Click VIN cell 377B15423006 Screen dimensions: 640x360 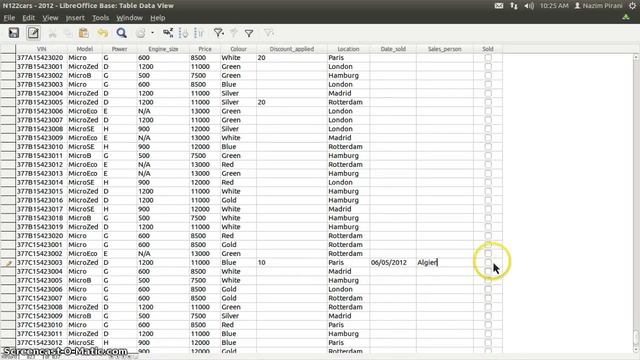pyautogui.click(x=41, y=111)
